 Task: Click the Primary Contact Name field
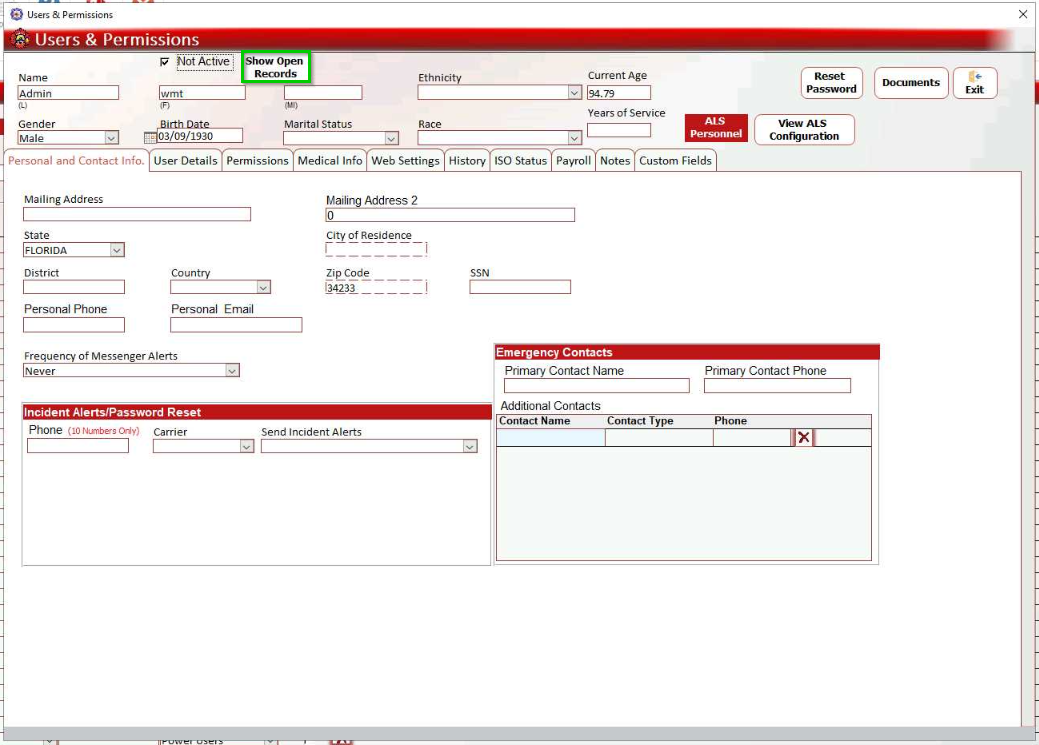[x=596, y=386]
